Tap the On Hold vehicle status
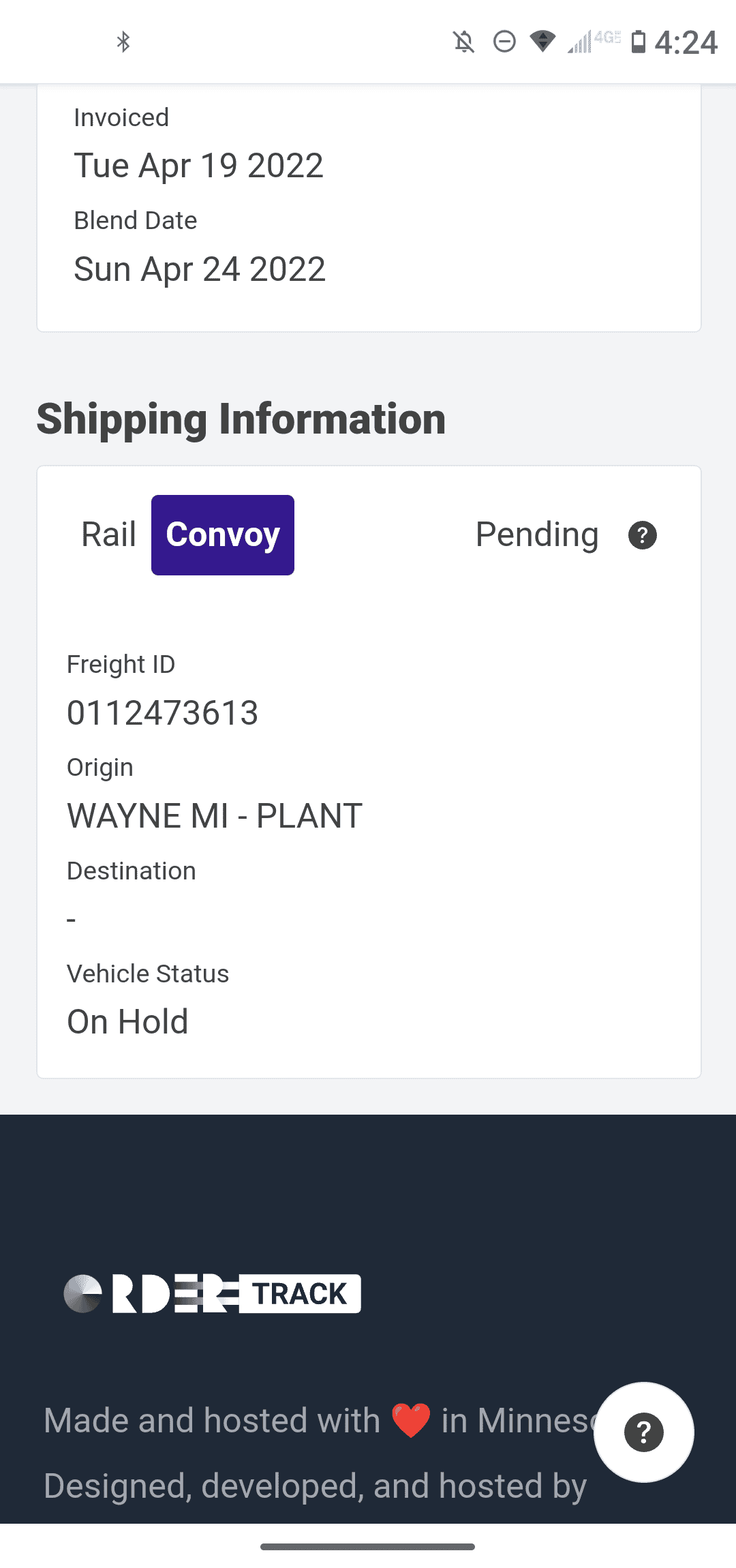Viewport: 736px width, 1568px height. 127,1022
